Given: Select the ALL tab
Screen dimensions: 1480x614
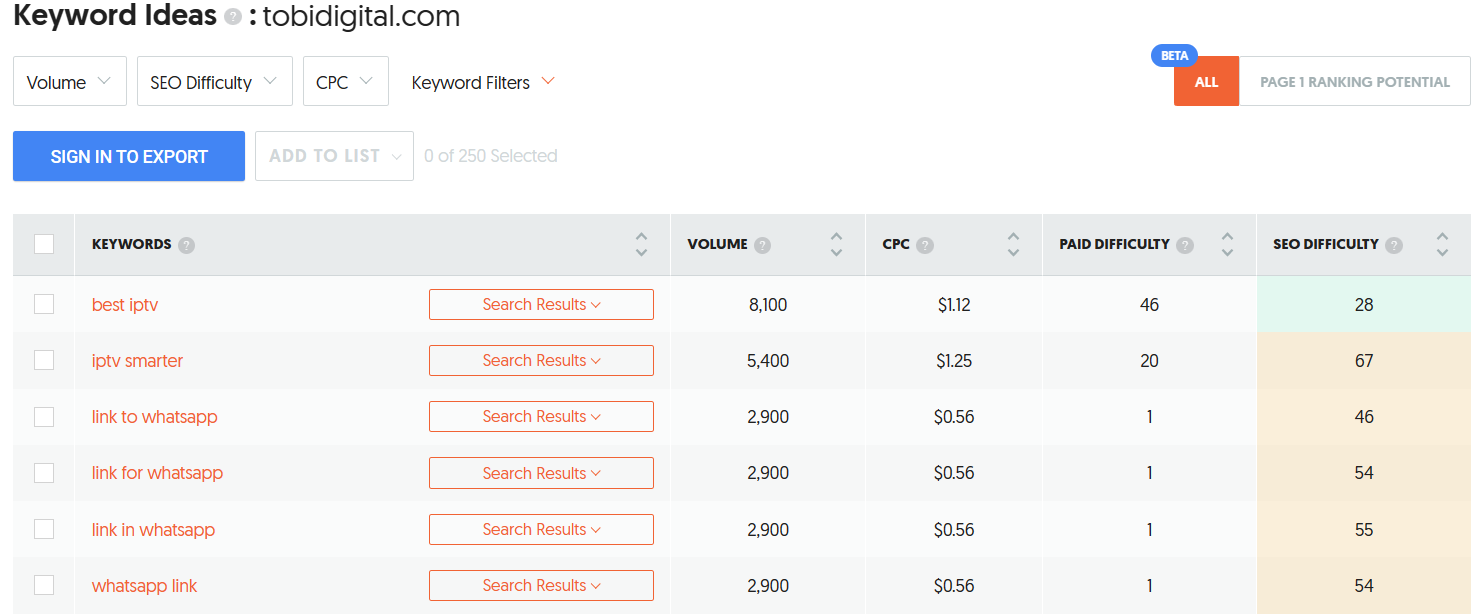Looking at the screenshot, I should (x=1206, y=82).
